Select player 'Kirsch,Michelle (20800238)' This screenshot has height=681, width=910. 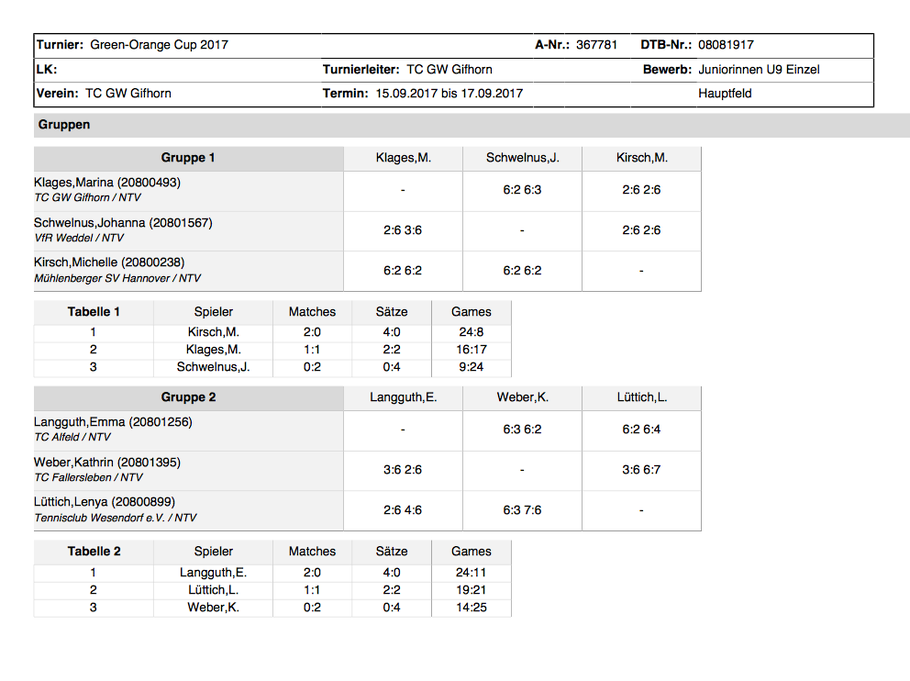pyautogui.click(x=109, y=262)
